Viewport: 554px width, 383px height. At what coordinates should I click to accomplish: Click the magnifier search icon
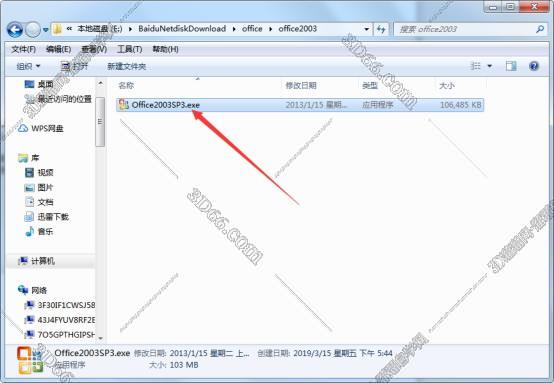(x=540, y=29)
